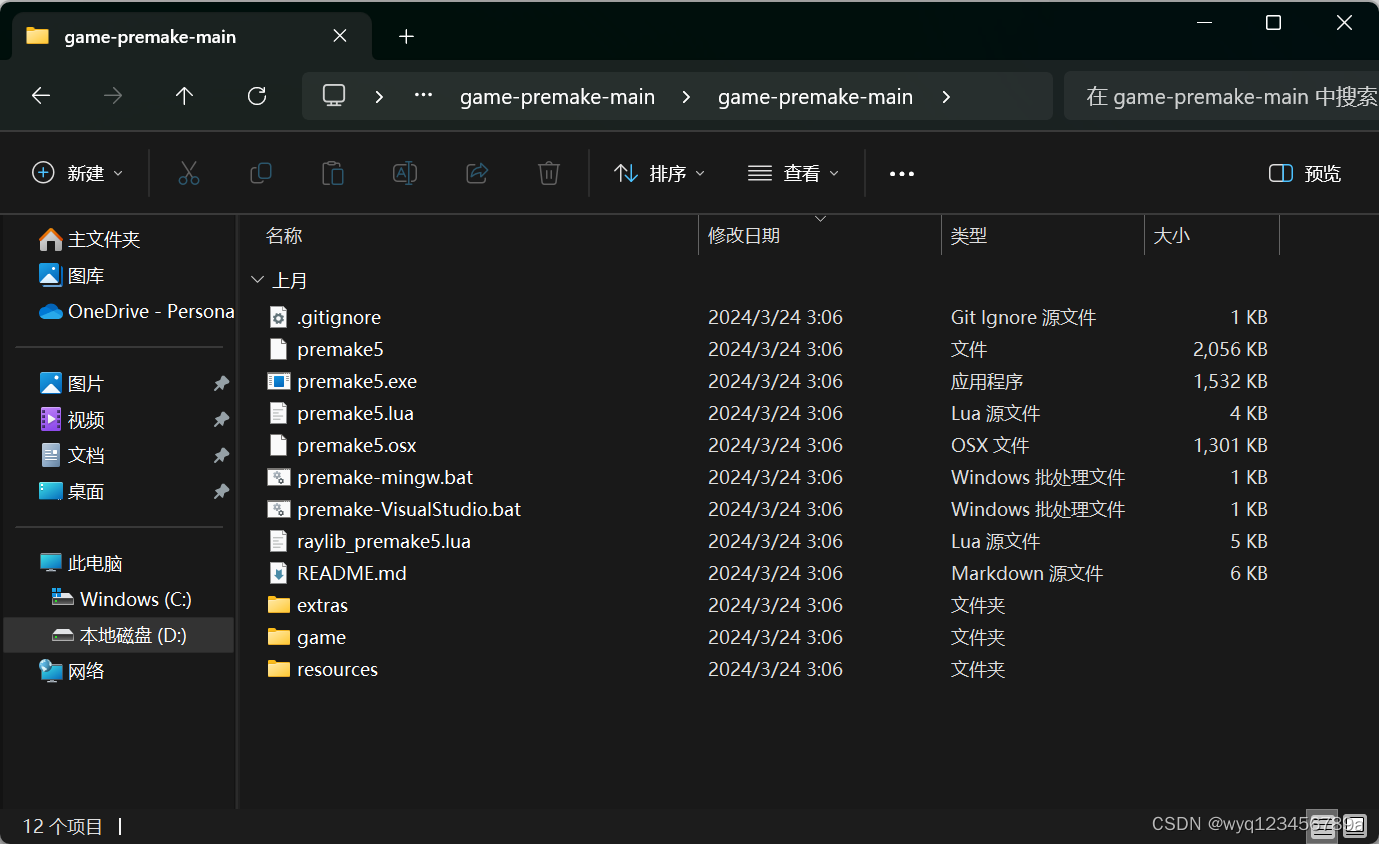Refresh the current folder view
This screenshot has width=1379, height=844.
pyautogui.click(x=257, y=96)
